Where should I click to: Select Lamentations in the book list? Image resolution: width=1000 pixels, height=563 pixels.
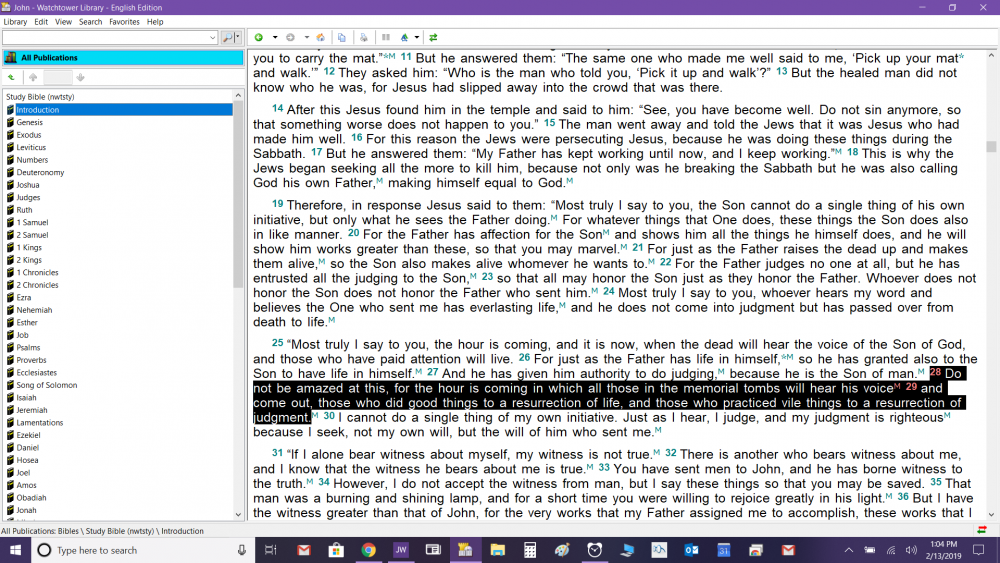point(40,423)
